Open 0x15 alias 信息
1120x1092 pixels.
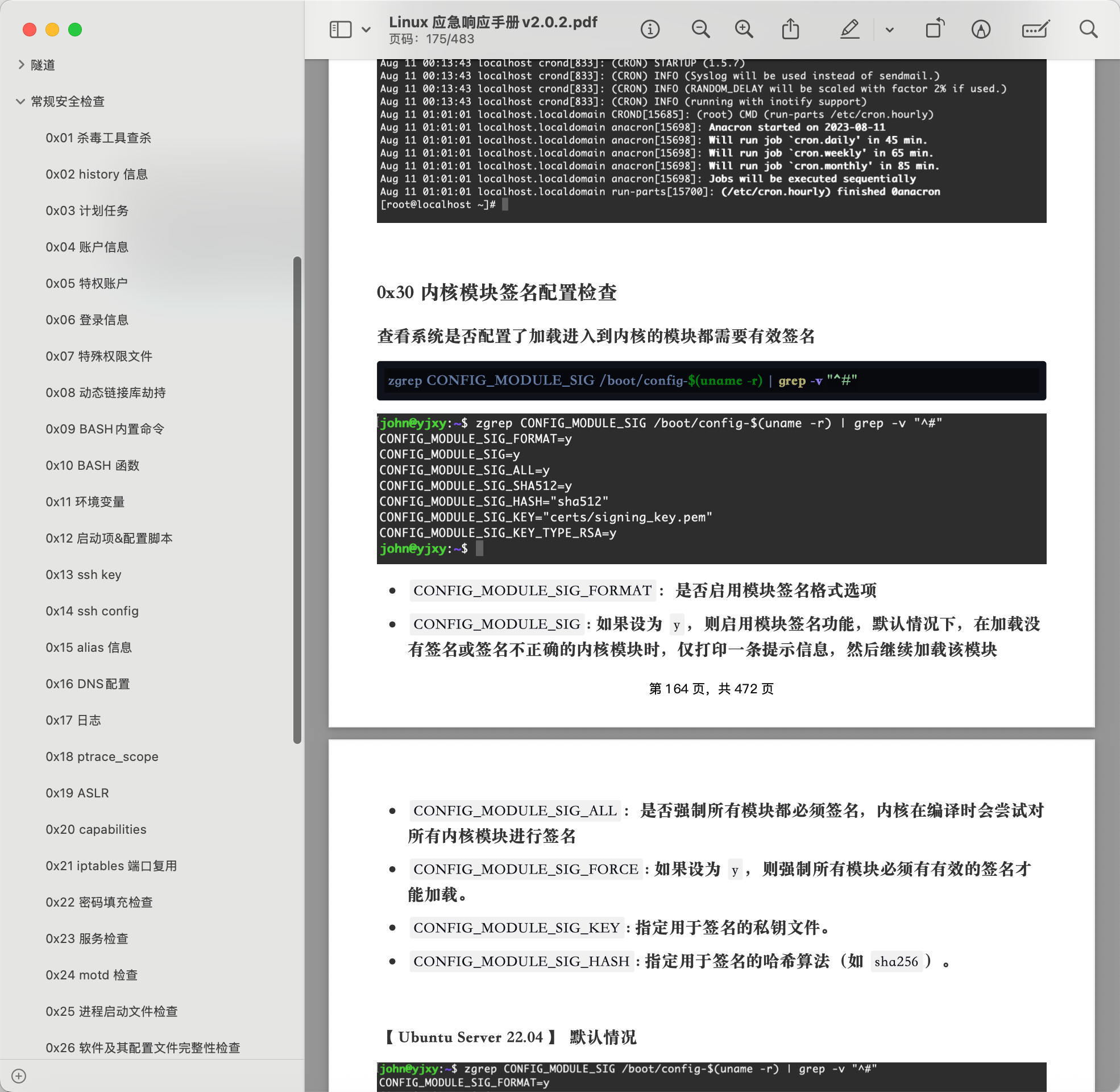coord(89,647)
